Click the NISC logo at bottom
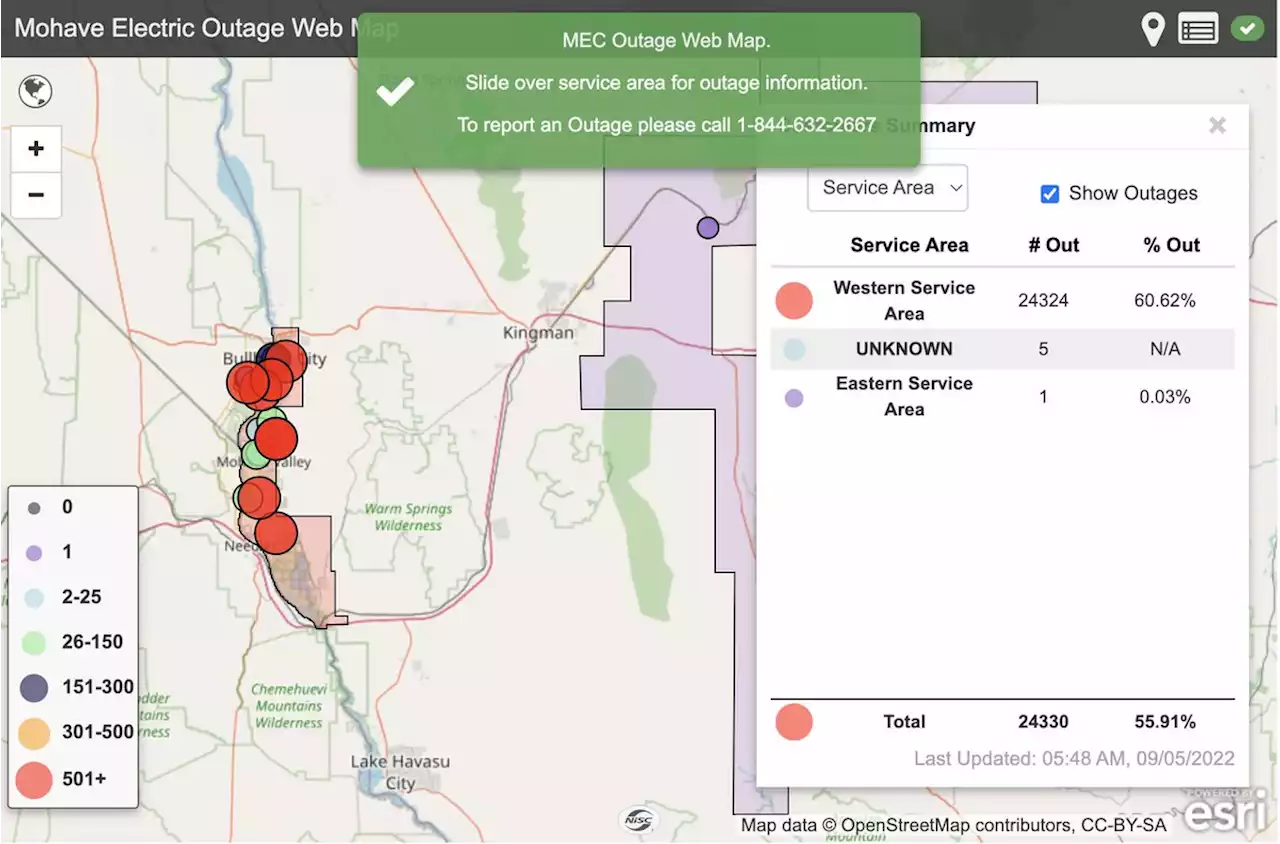 [x=638, y=819]
